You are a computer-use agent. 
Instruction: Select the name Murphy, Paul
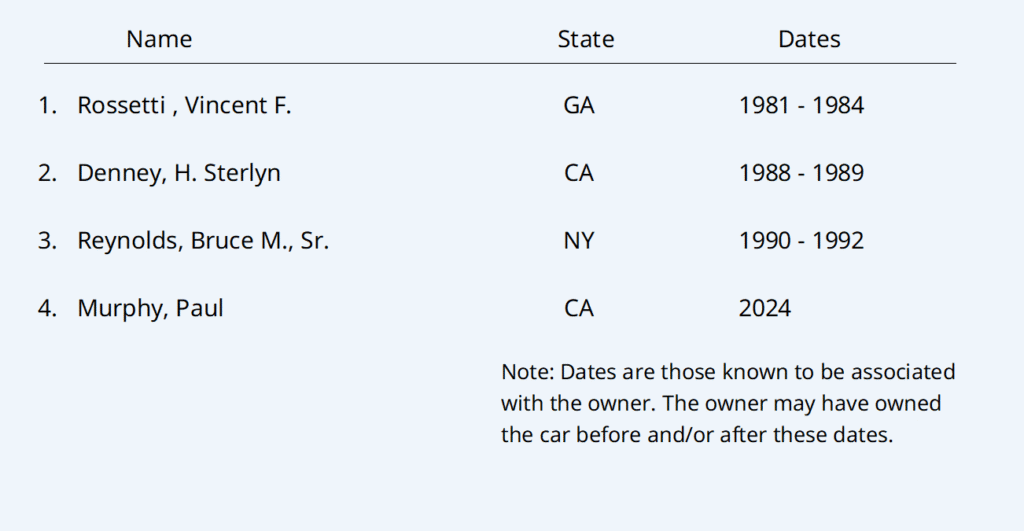coord(150,309)
